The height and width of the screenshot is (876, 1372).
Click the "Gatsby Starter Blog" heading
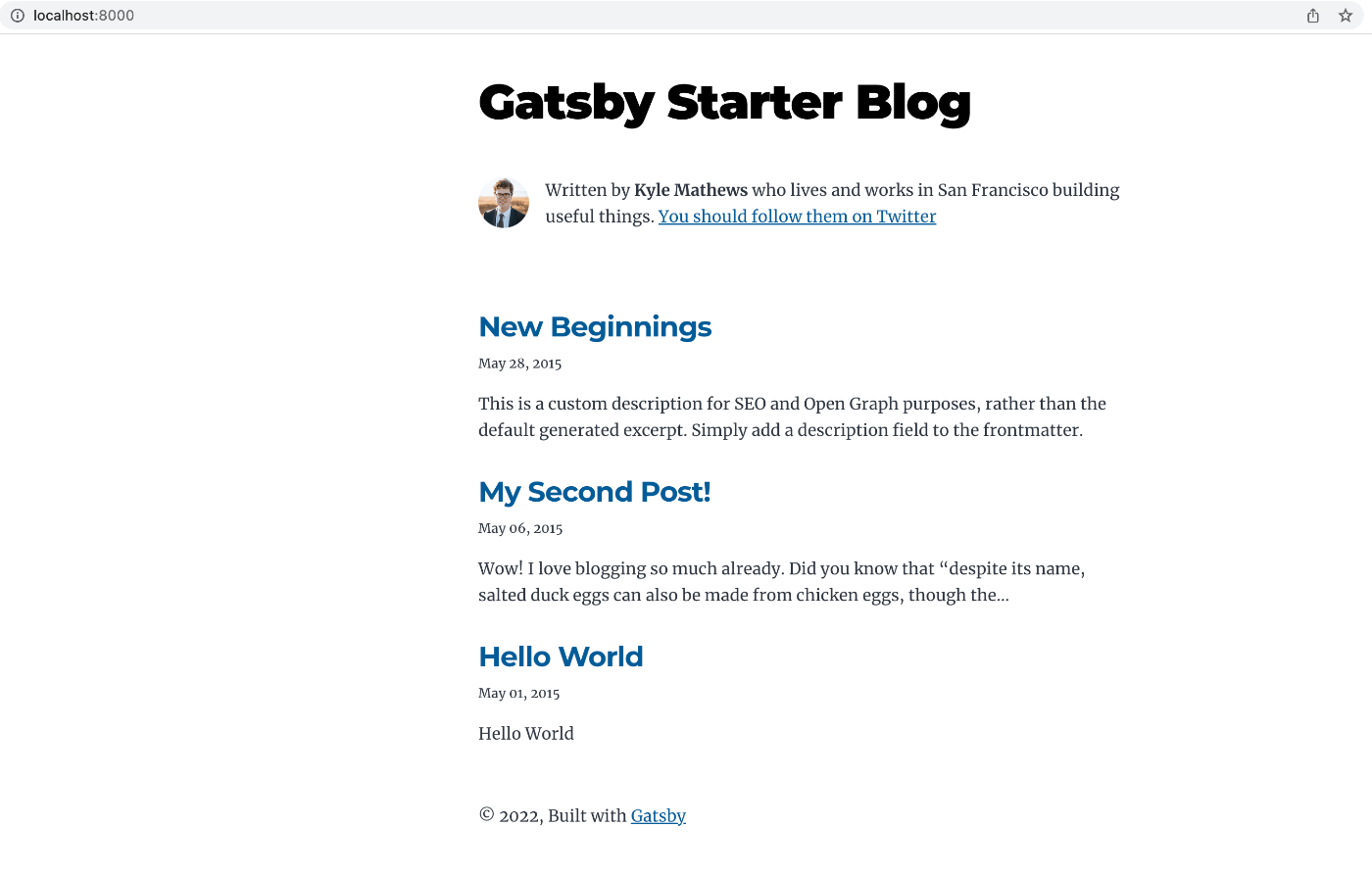point(724,102)
